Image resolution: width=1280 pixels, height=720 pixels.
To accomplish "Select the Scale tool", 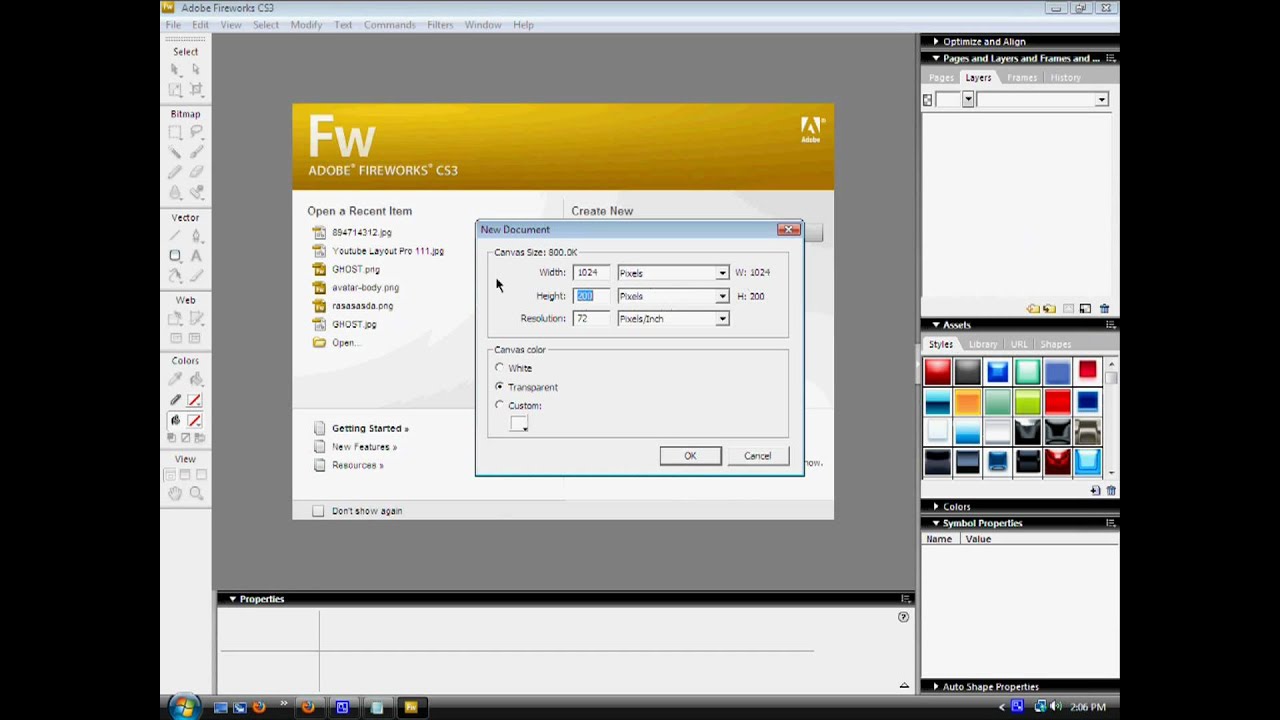I will [175, 90].
